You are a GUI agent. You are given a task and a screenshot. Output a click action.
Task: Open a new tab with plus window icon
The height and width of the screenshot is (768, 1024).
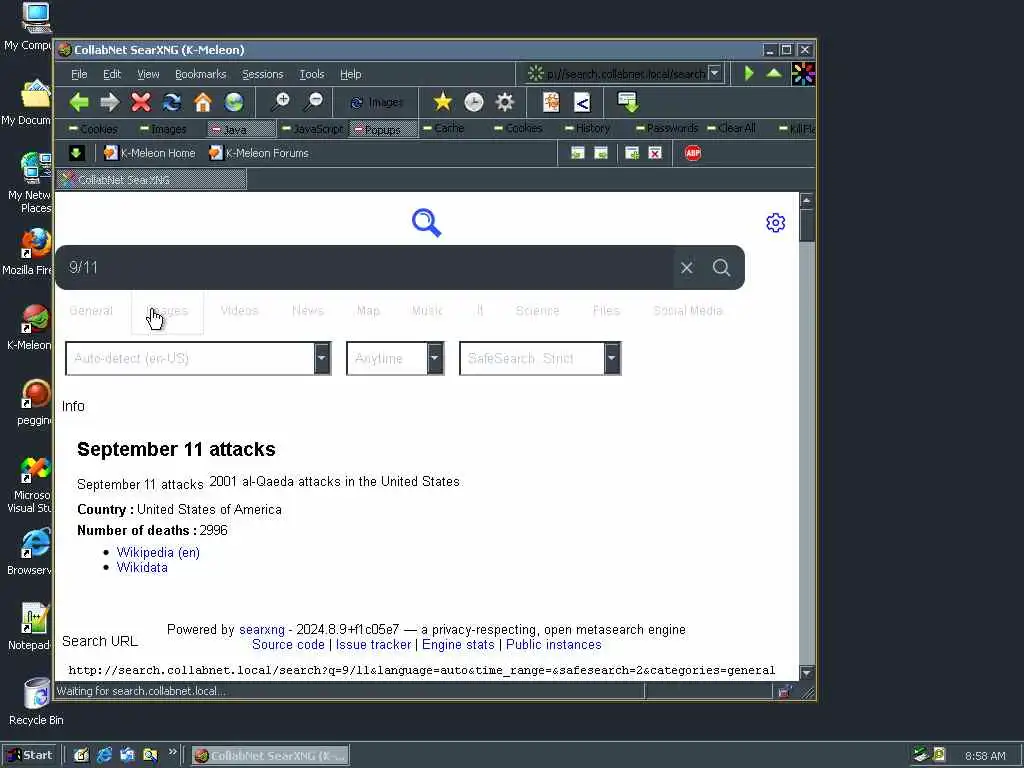[x=632, y=153]
